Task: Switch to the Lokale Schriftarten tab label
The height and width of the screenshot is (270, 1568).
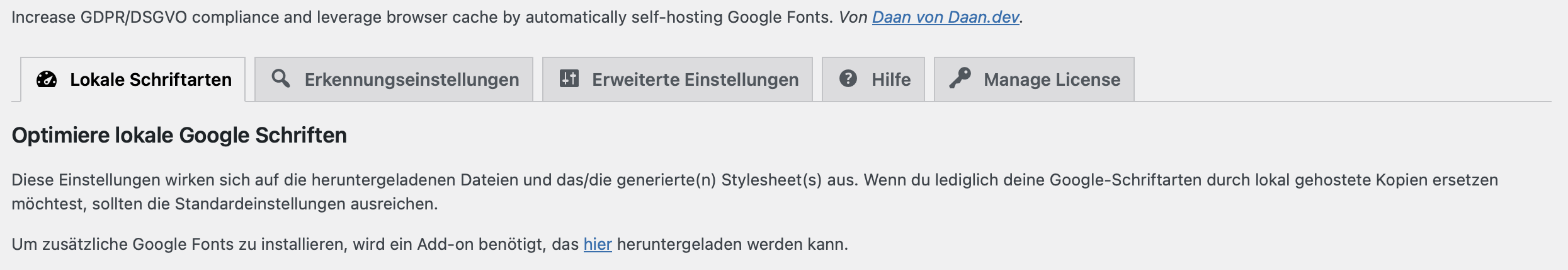Action: tap(151, 79)
